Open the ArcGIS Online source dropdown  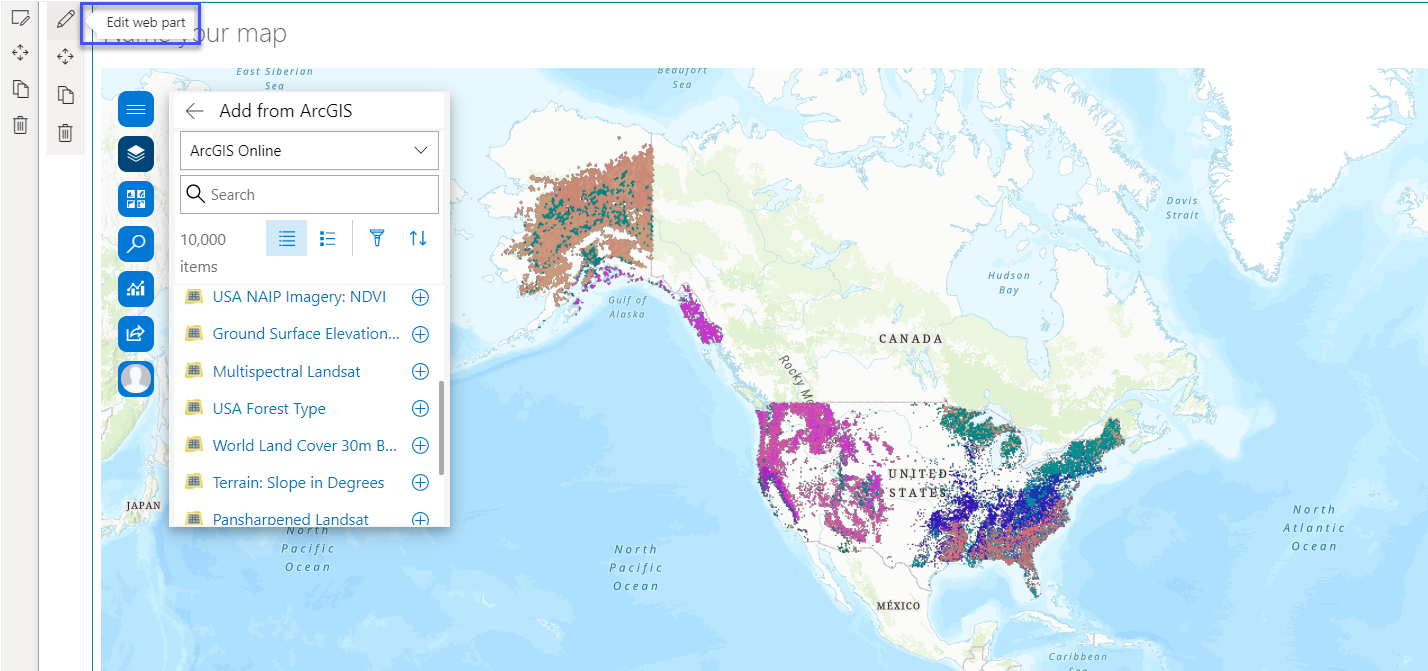(309, 150)
